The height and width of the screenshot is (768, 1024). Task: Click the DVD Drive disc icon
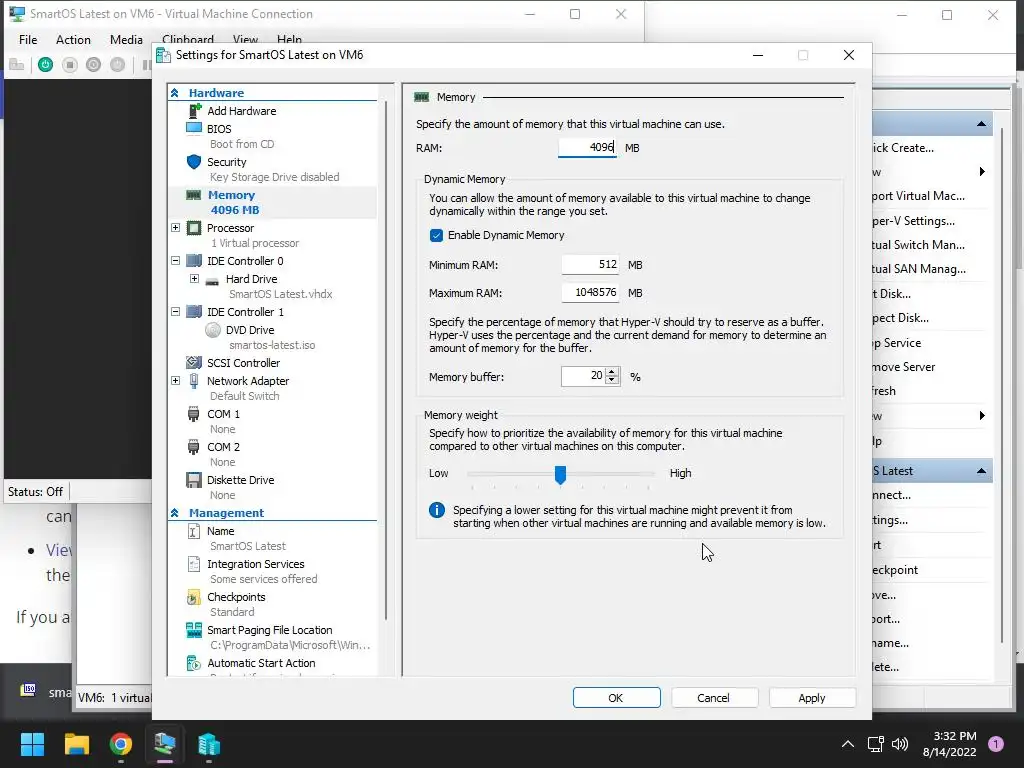pos(213,330)
